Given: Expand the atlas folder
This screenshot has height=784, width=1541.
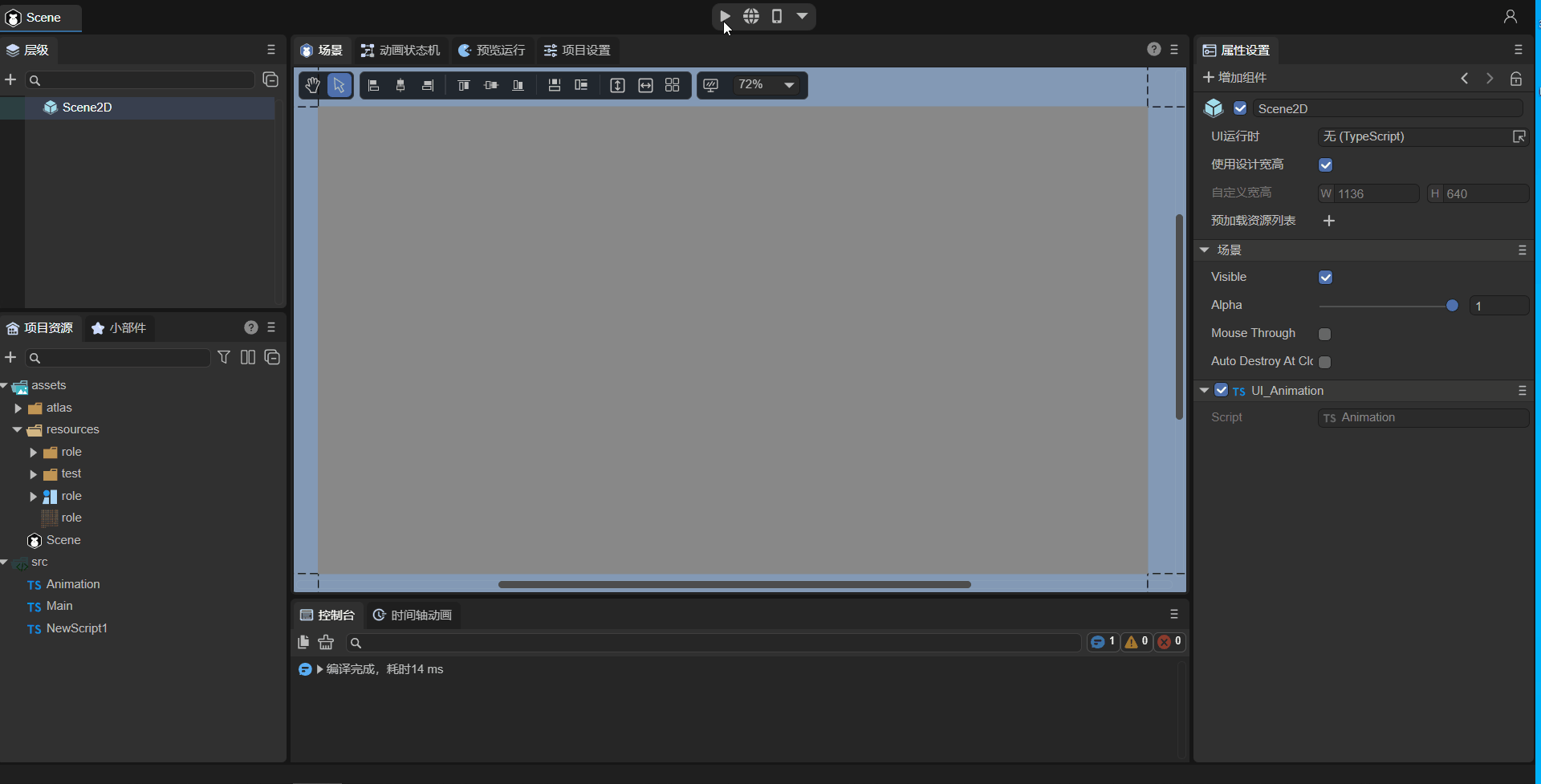Looking at the screenshot, I should [18, 408].
